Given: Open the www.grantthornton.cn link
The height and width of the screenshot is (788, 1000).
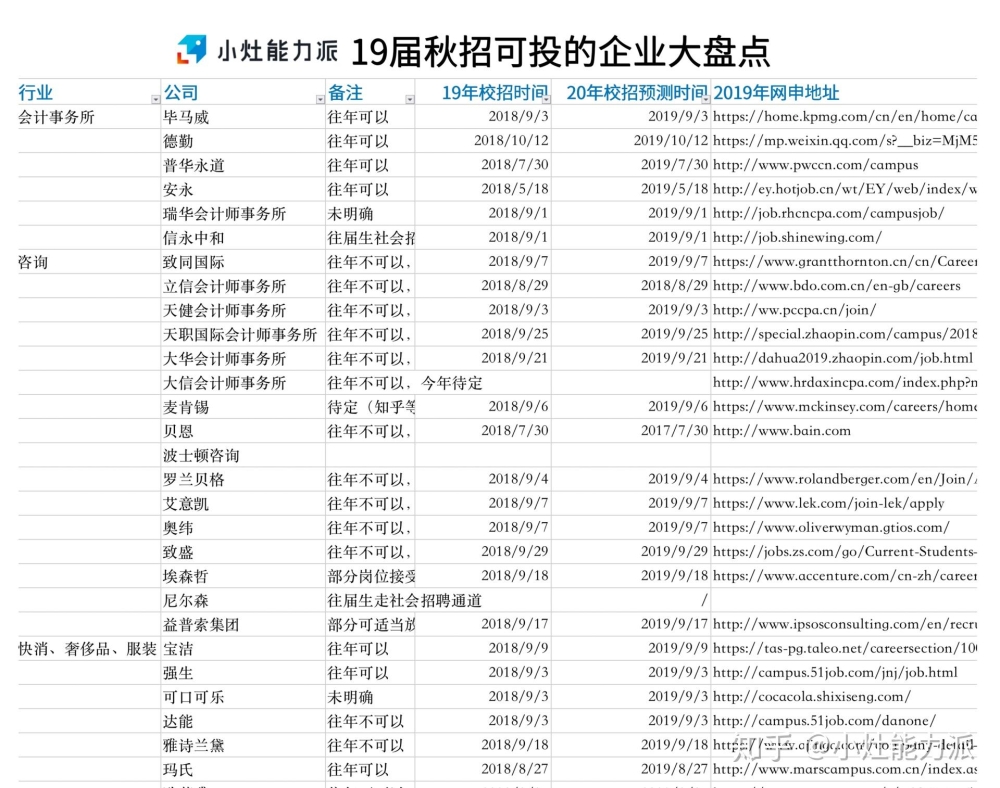Looking at the screenshot, I should coord(844,262).
